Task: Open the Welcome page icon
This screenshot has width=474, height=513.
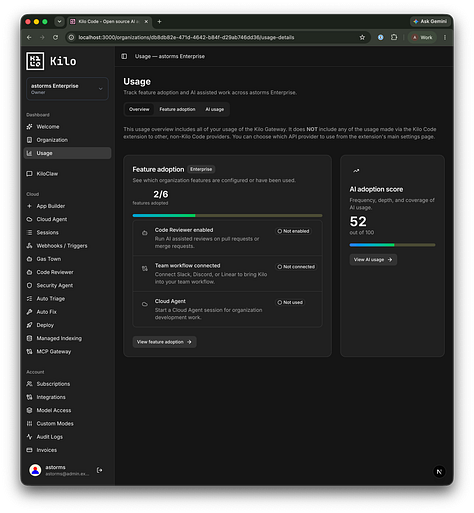Action: point(29,127)
